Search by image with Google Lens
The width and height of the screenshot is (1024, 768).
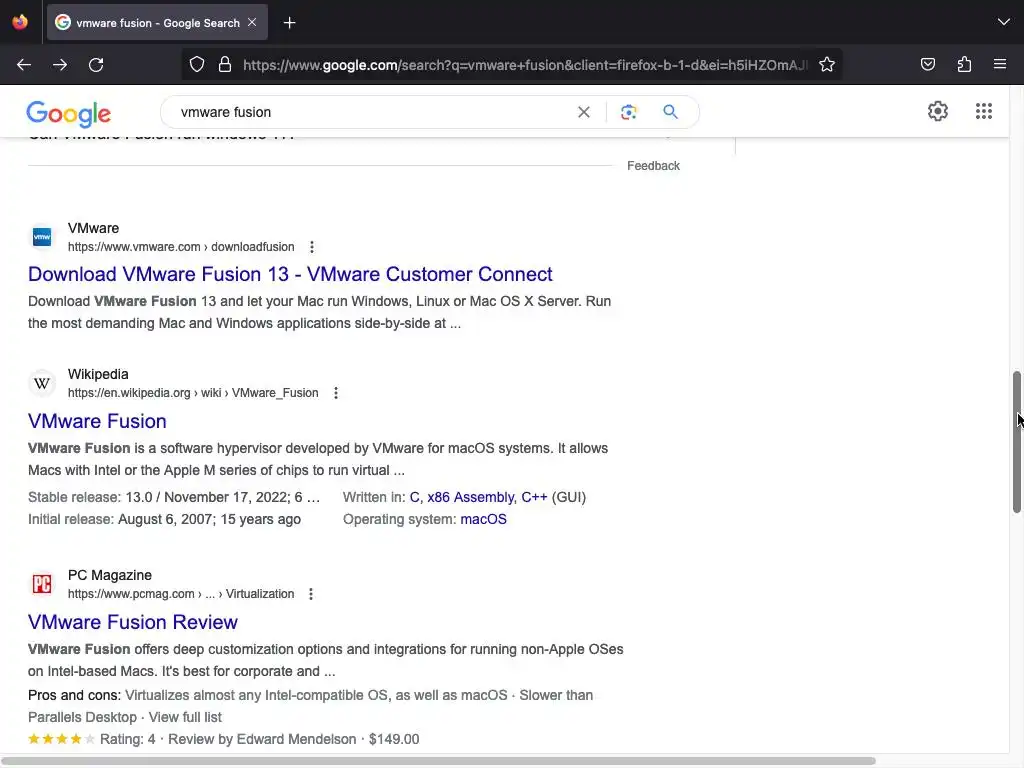point(628,112)
